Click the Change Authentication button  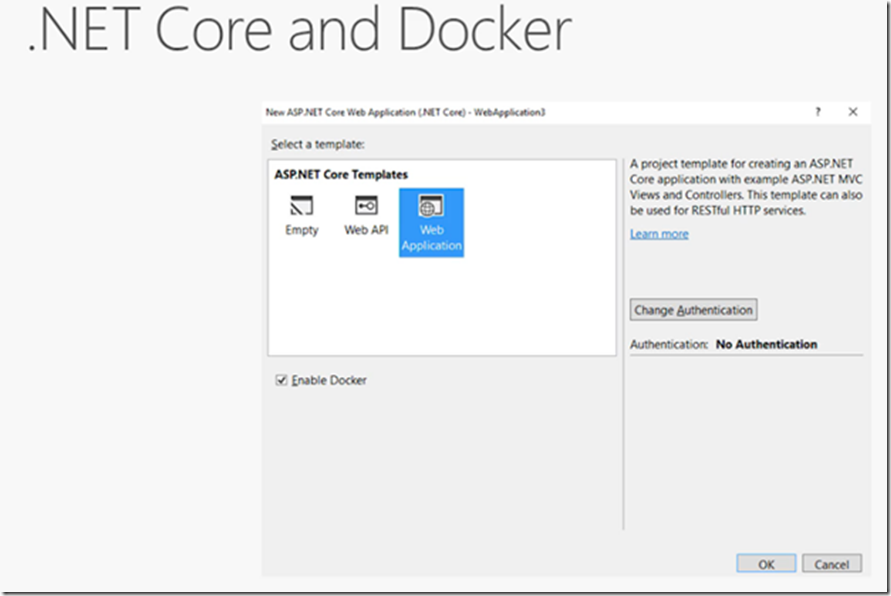click(693, 310)
